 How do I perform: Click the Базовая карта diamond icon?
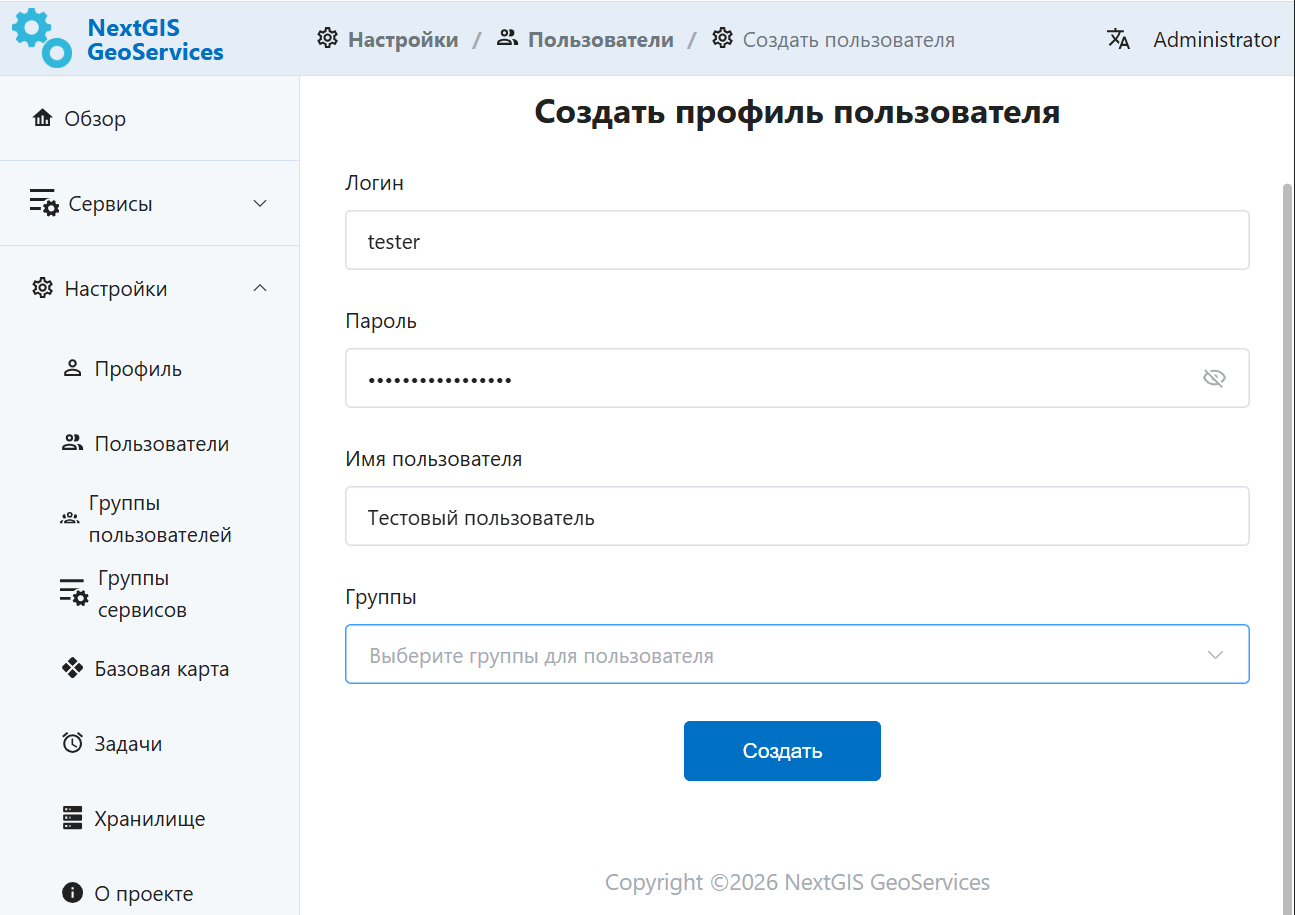(x=72, y=669)
